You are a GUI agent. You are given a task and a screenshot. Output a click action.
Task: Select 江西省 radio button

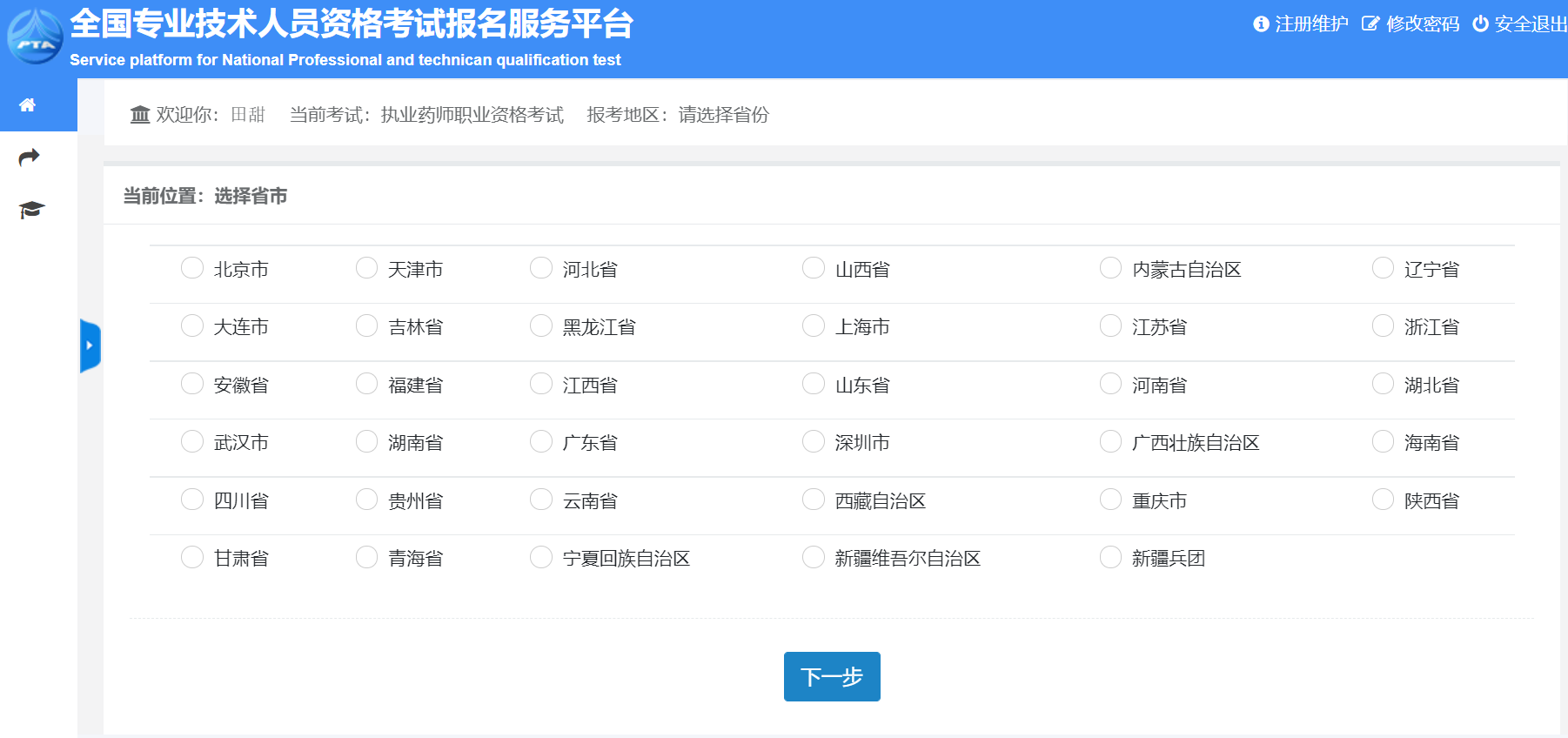point(541,384)
